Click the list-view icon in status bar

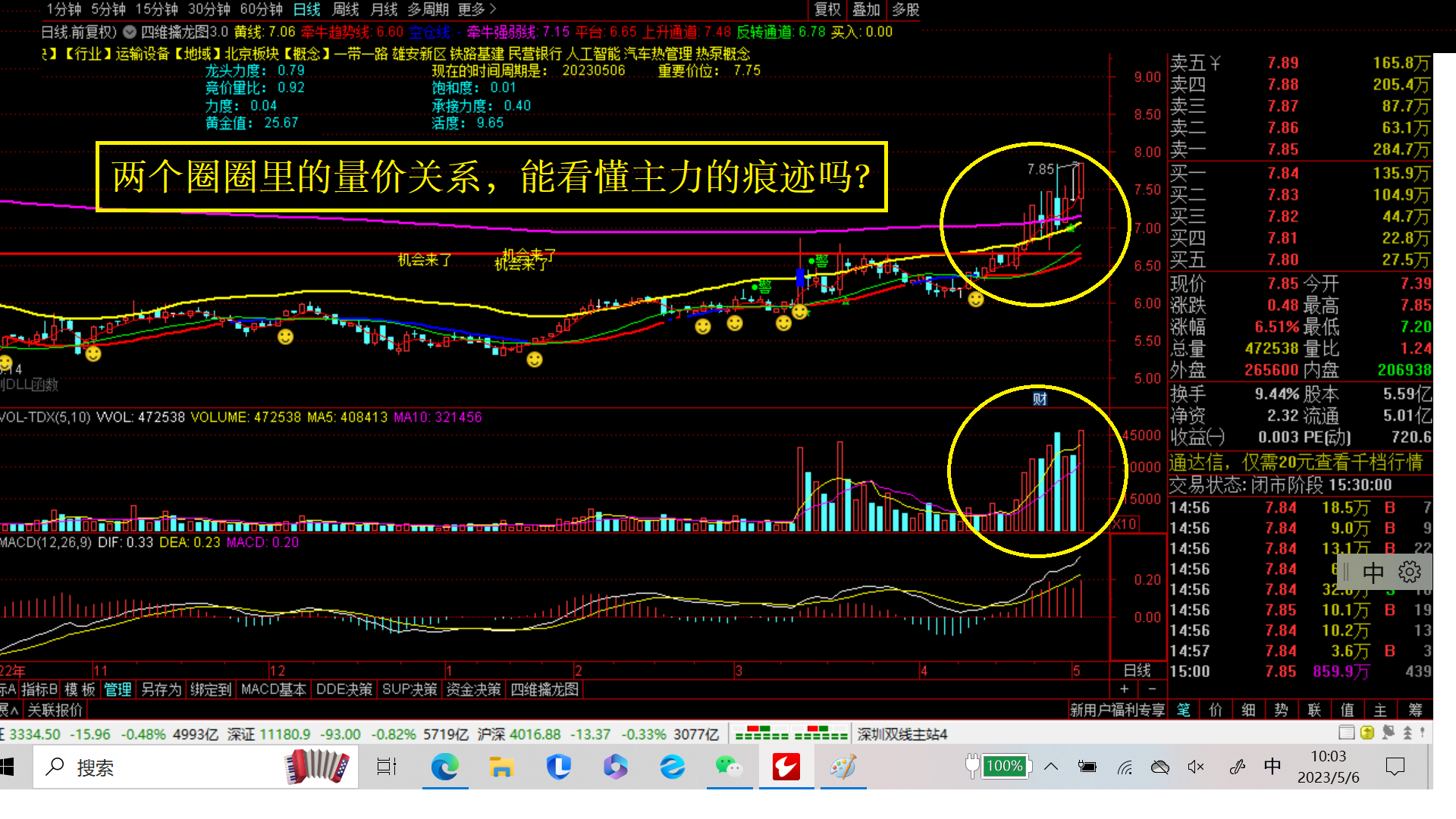(1346, 733)
